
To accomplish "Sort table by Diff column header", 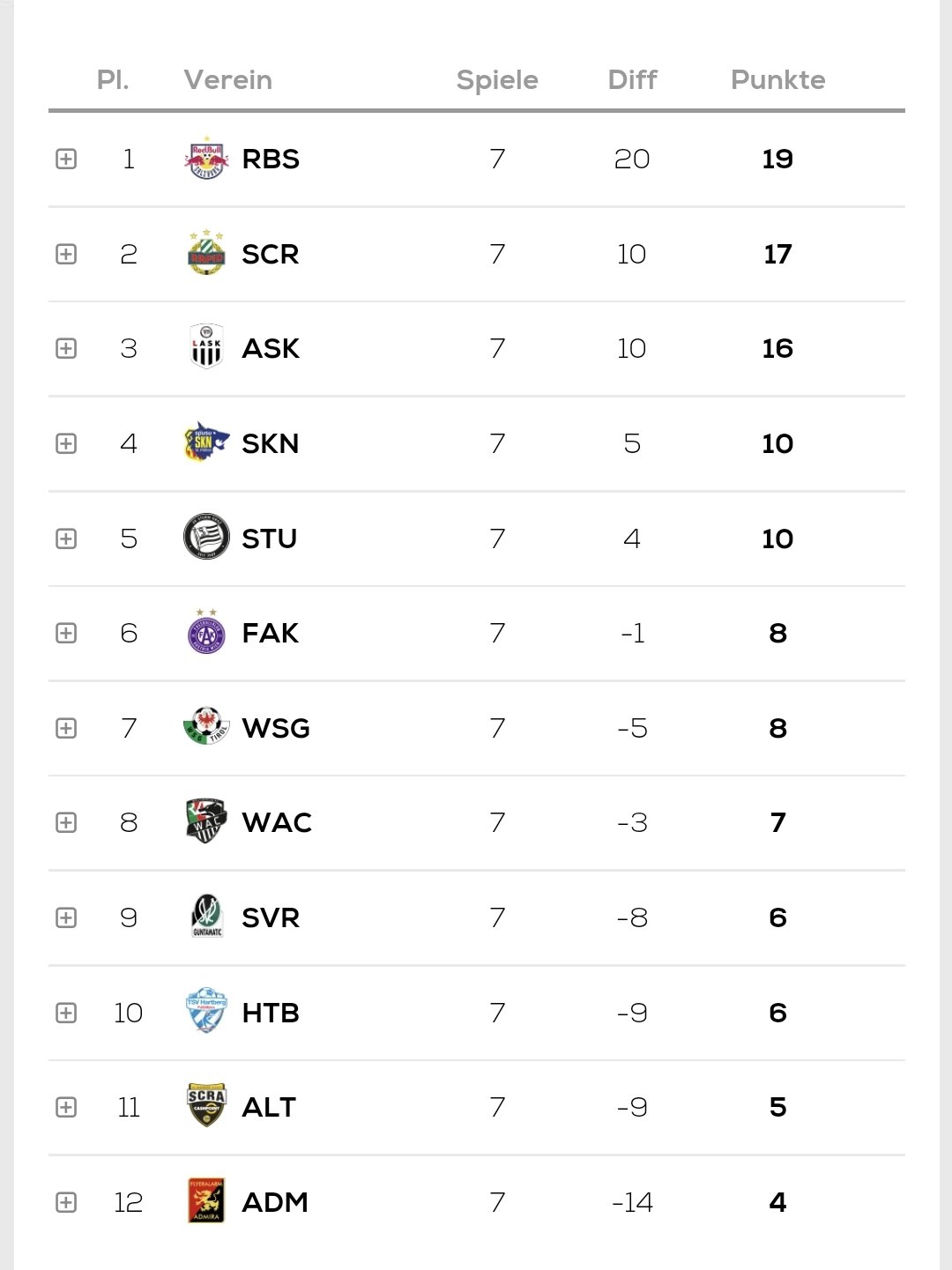I will click(632, 80).
